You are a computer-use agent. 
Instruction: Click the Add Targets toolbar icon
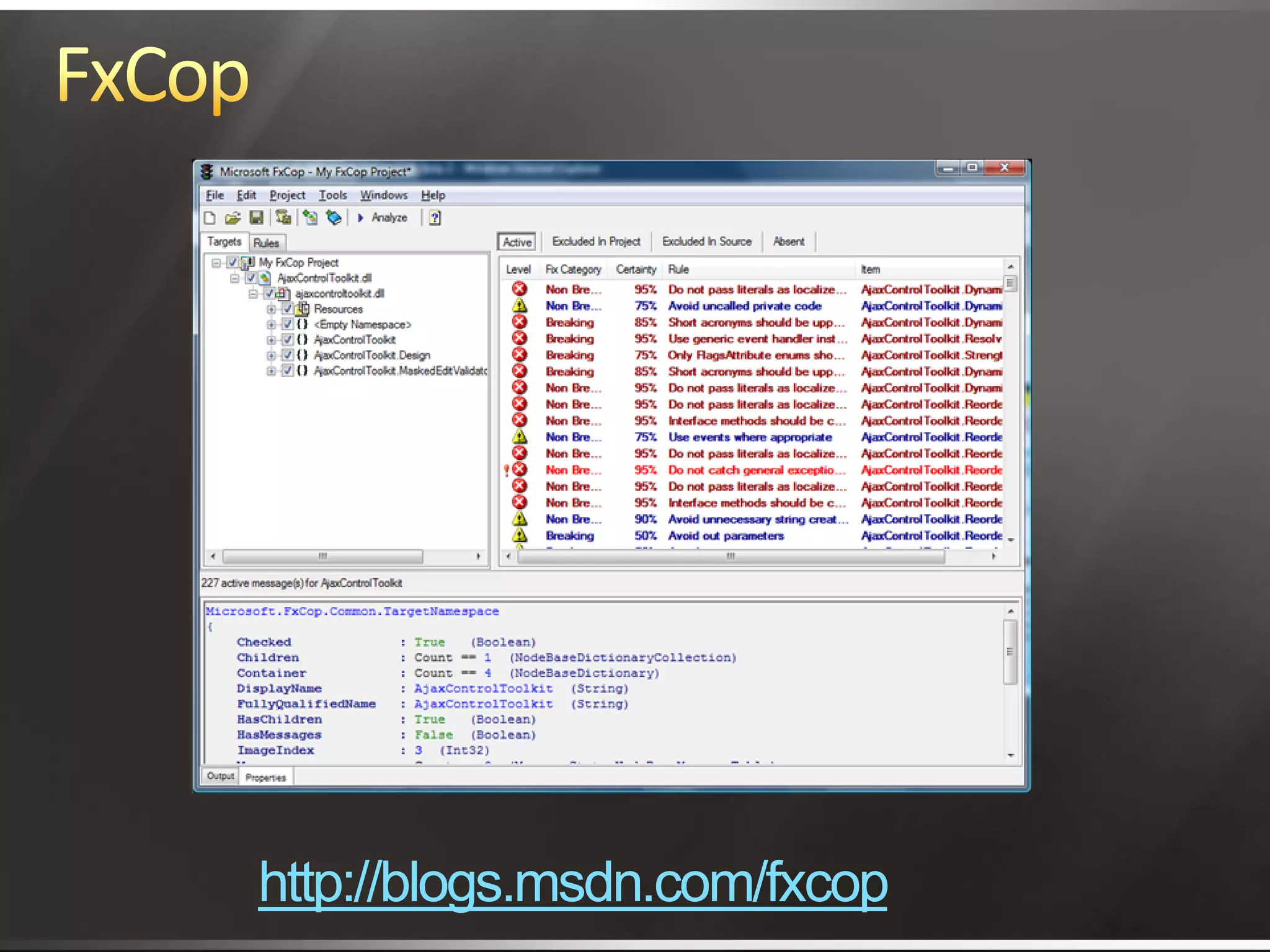(310, 218)
